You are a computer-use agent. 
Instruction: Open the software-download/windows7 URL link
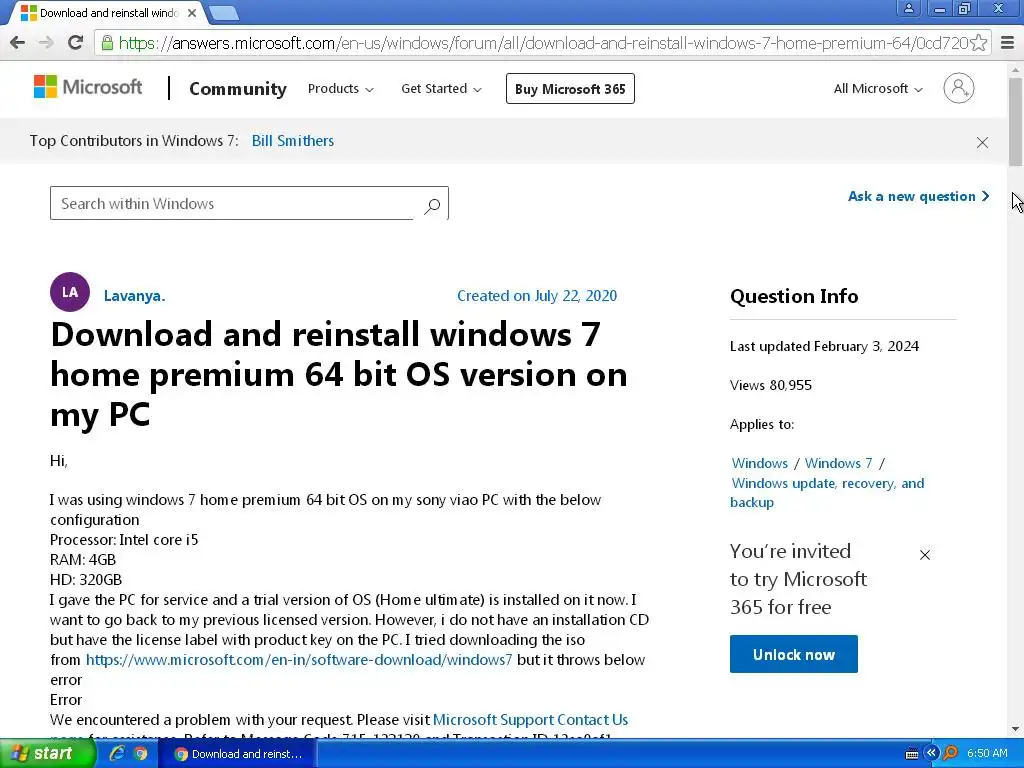[299, 660]
